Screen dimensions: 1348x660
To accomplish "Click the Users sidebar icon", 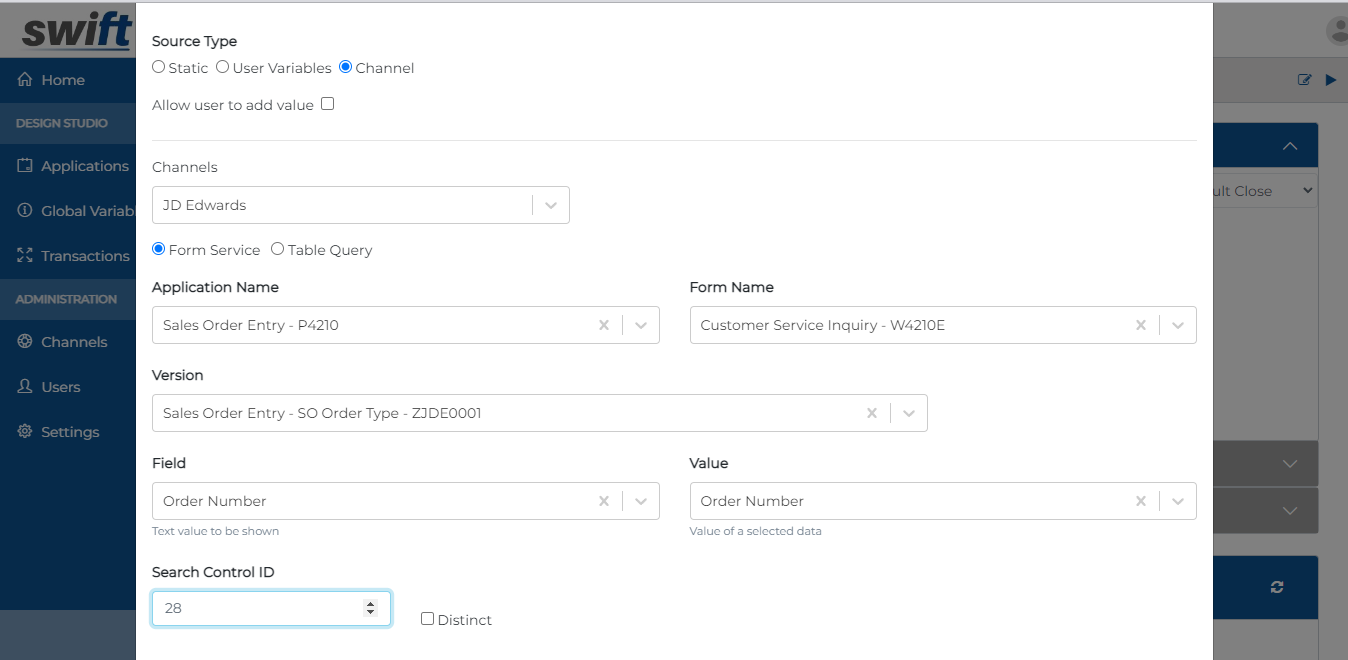I will coord(26,386).
